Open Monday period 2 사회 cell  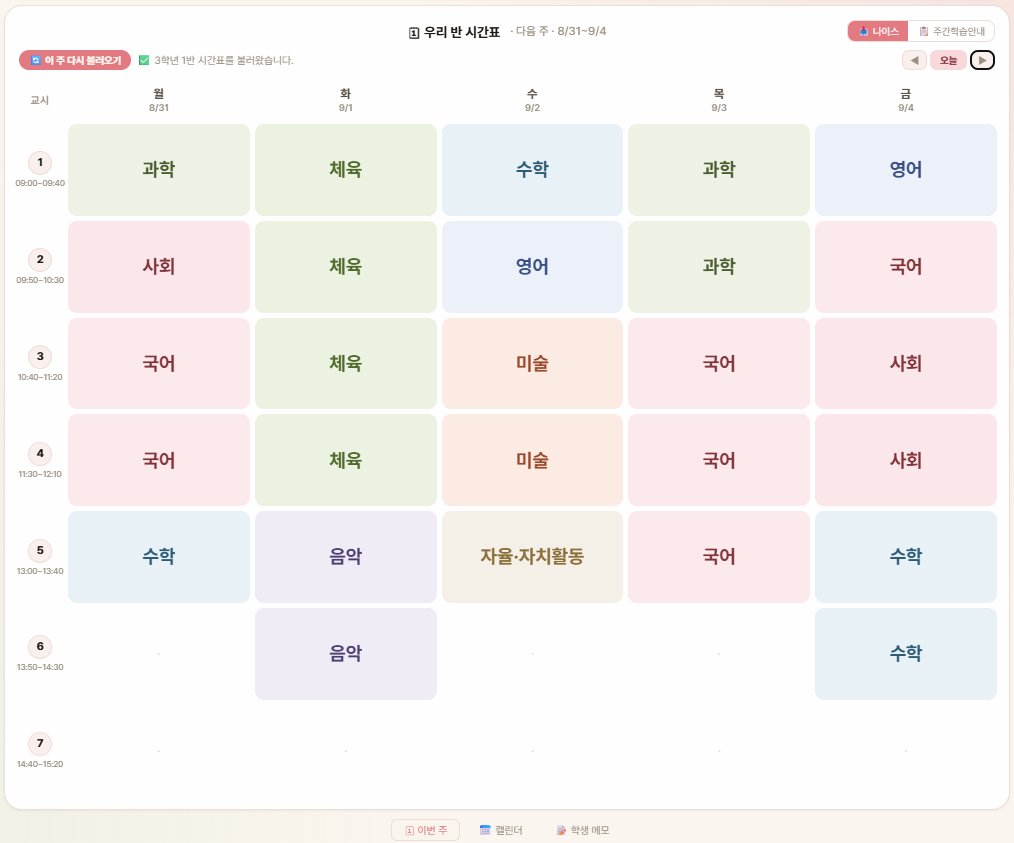click(158, 267)
